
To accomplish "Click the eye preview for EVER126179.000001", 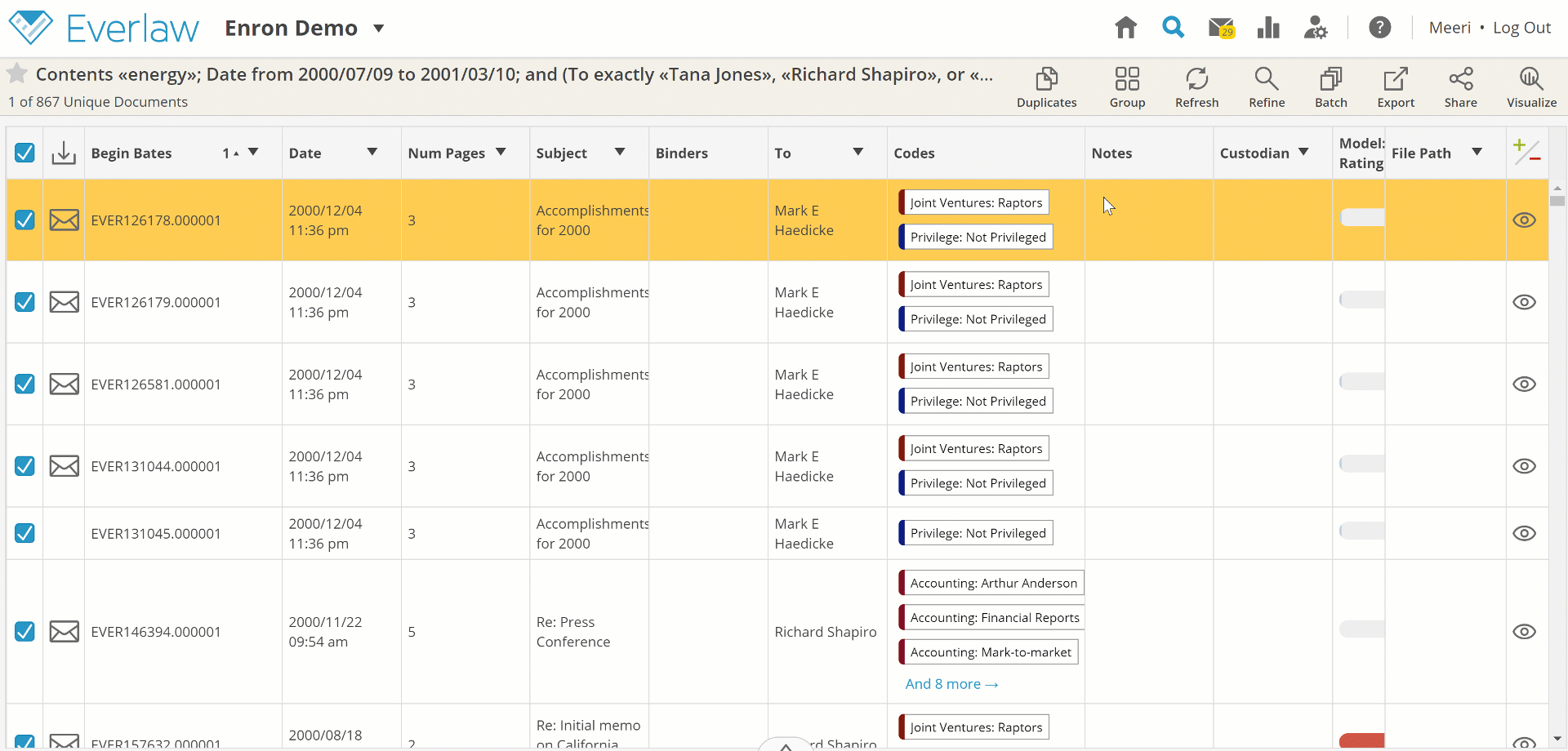I will 1524,302.
